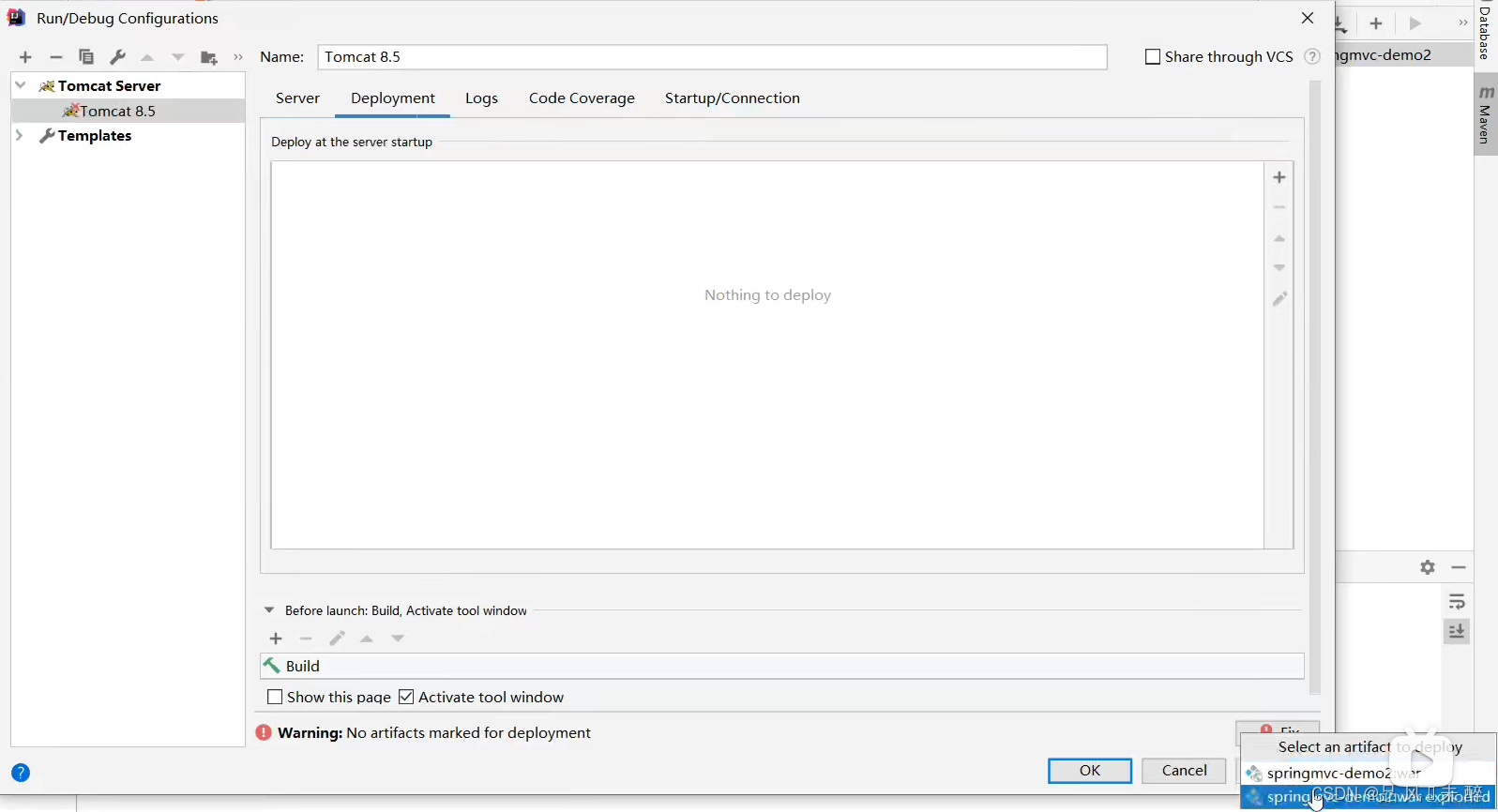The height and width of the screenshot is (812, 1498).
Task: Select Tomcat 8.5 configuration in tree
Action: point(128,111)
